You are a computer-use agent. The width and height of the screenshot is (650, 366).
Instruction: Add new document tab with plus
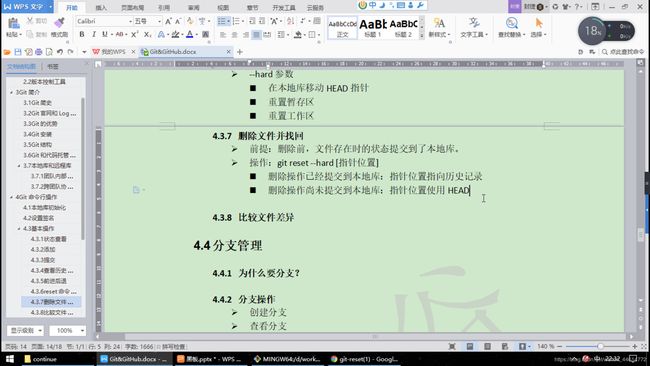click(240, 52)
